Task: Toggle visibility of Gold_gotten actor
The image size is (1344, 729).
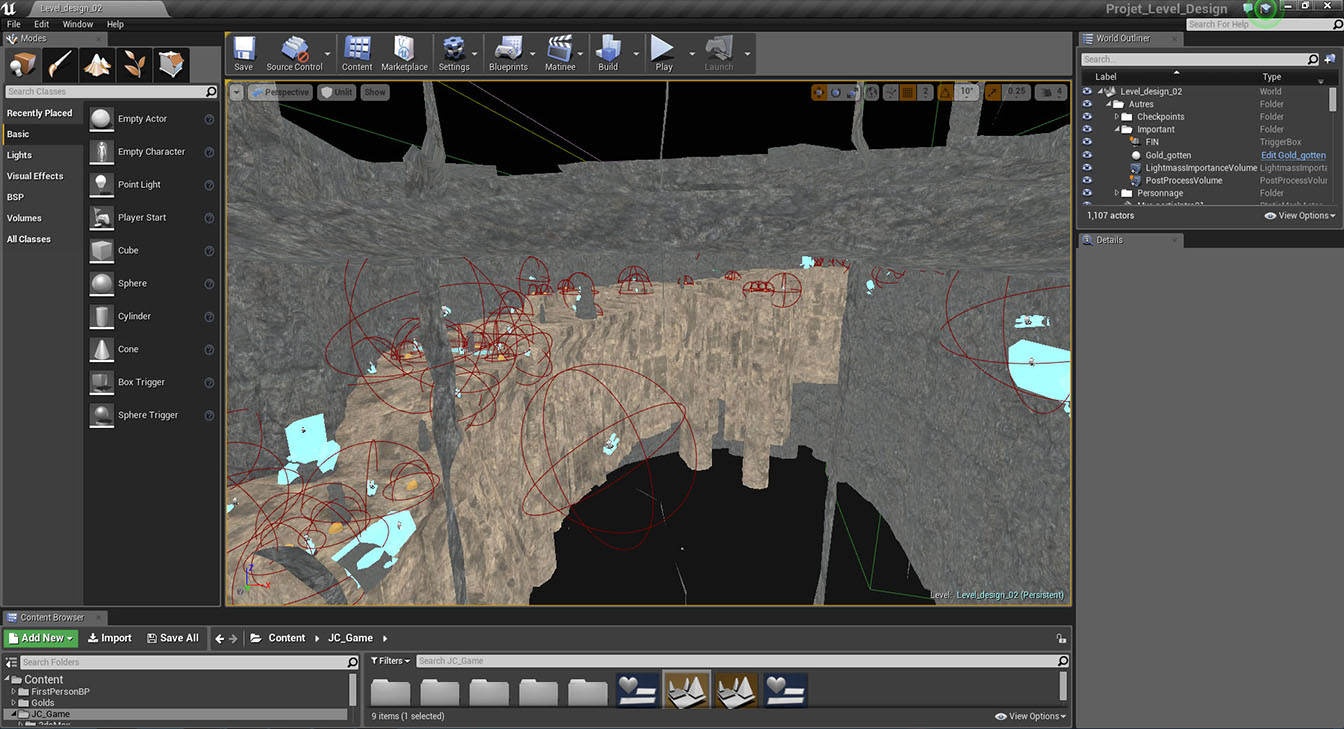Action: point(1088,155)
